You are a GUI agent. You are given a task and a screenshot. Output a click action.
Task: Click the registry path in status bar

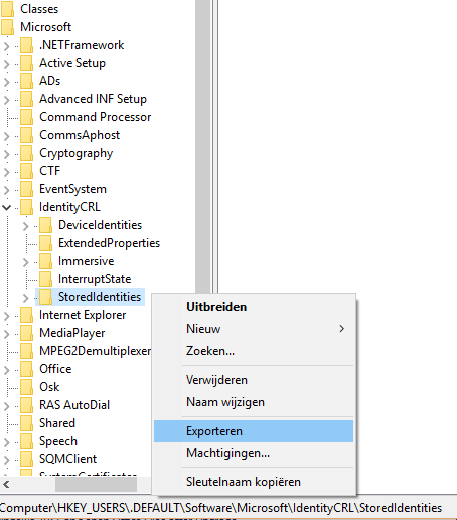click(221, 508)
